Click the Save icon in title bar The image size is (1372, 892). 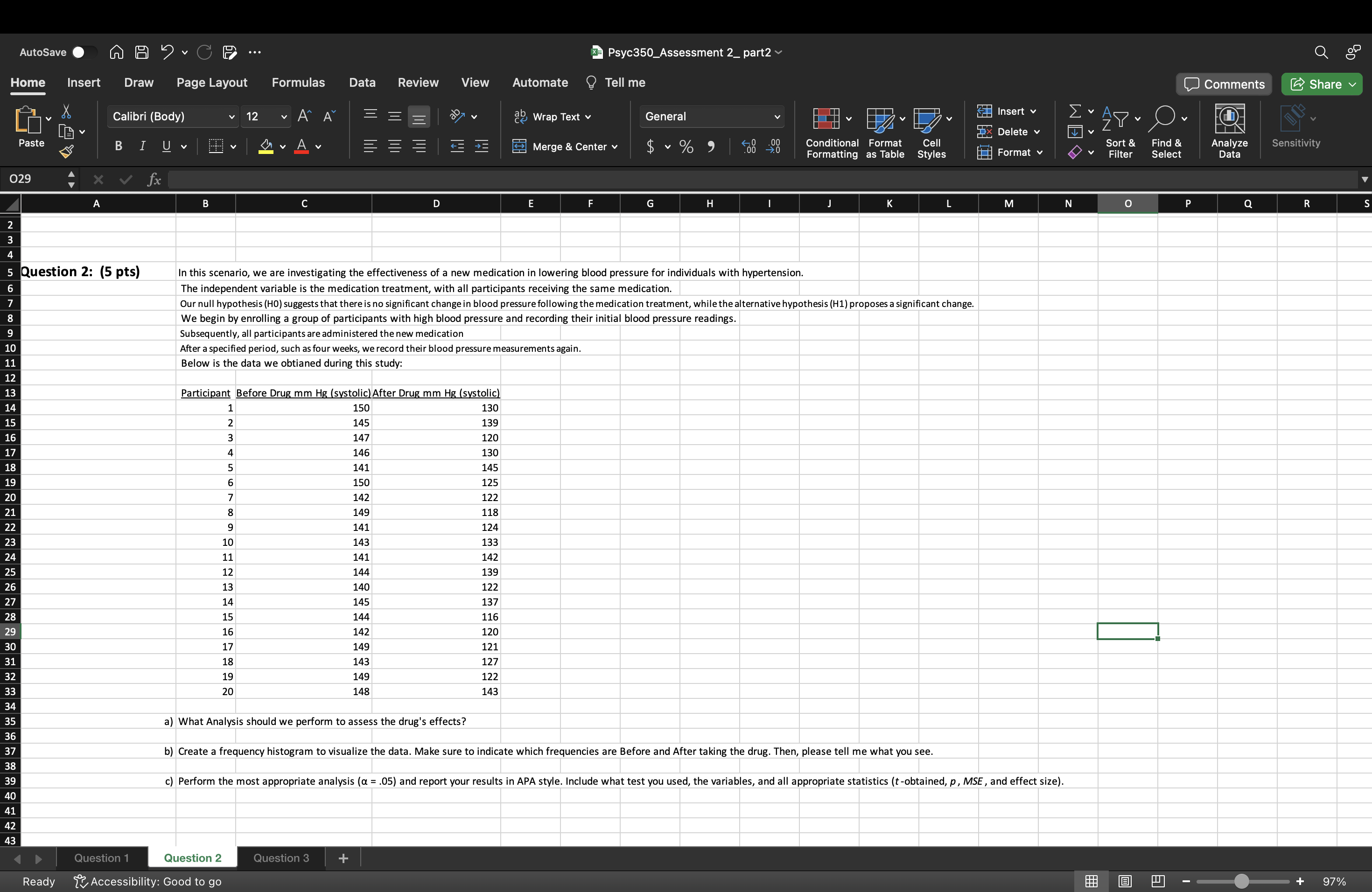tap(142, 52)
